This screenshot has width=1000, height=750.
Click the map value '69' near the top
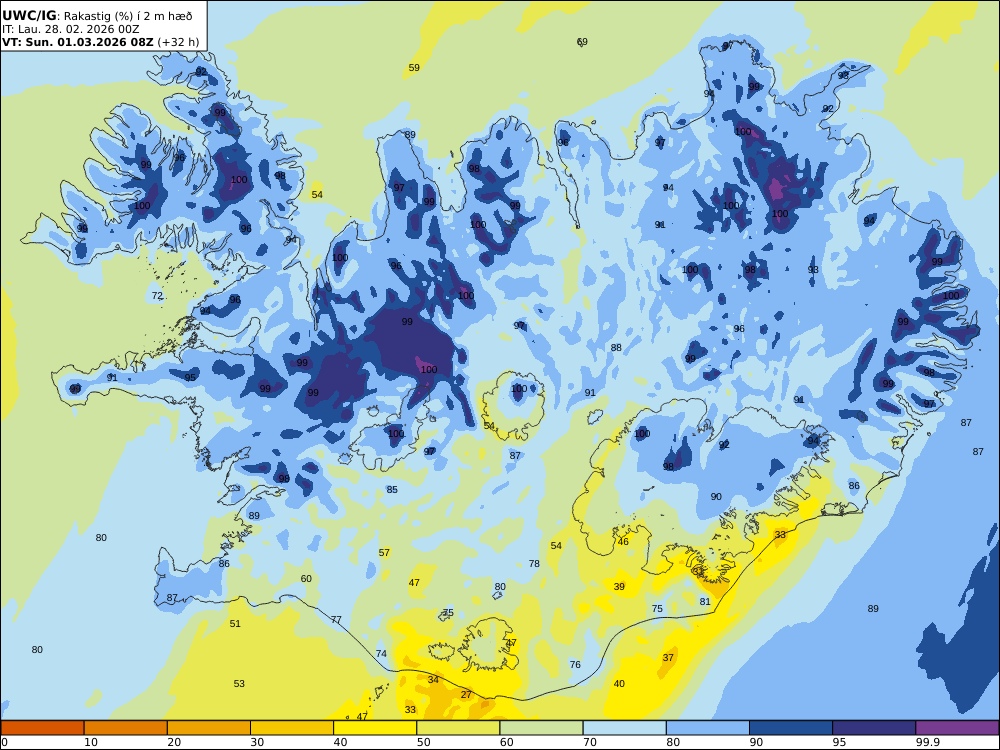[582, 41]
